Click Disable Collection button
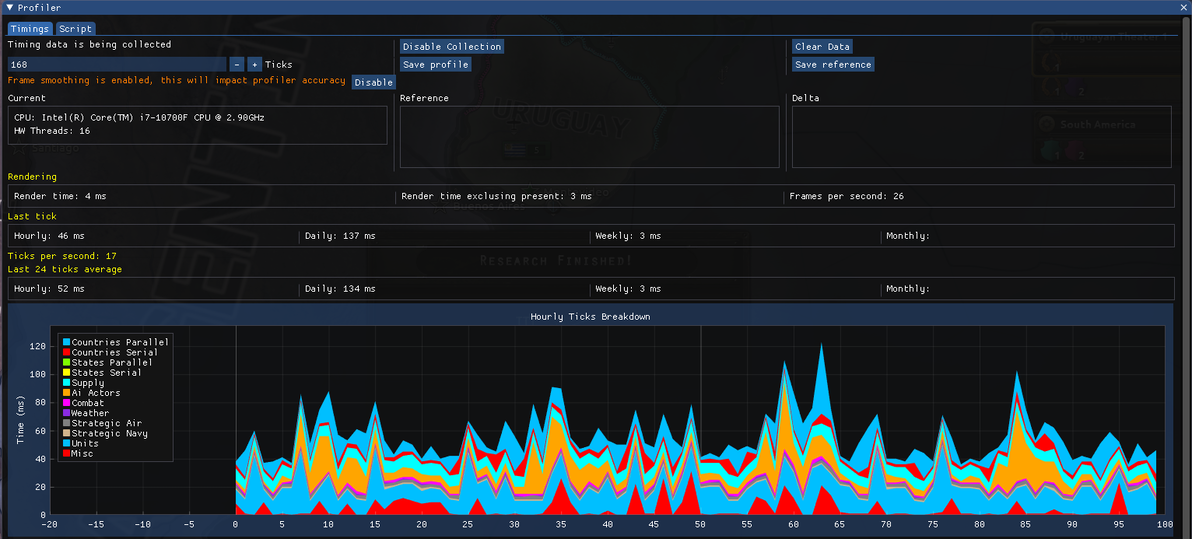 [452, 46]
